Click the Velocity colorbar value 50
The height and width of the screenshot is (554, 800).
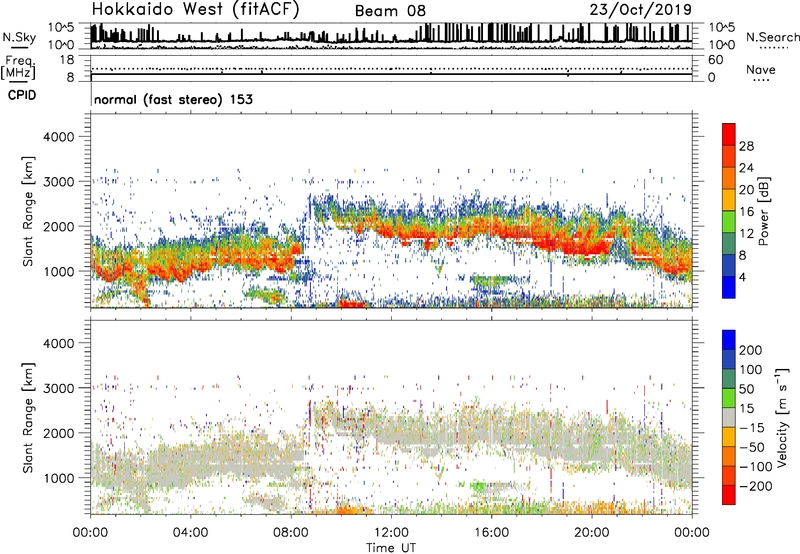click(x=746, y=389)
